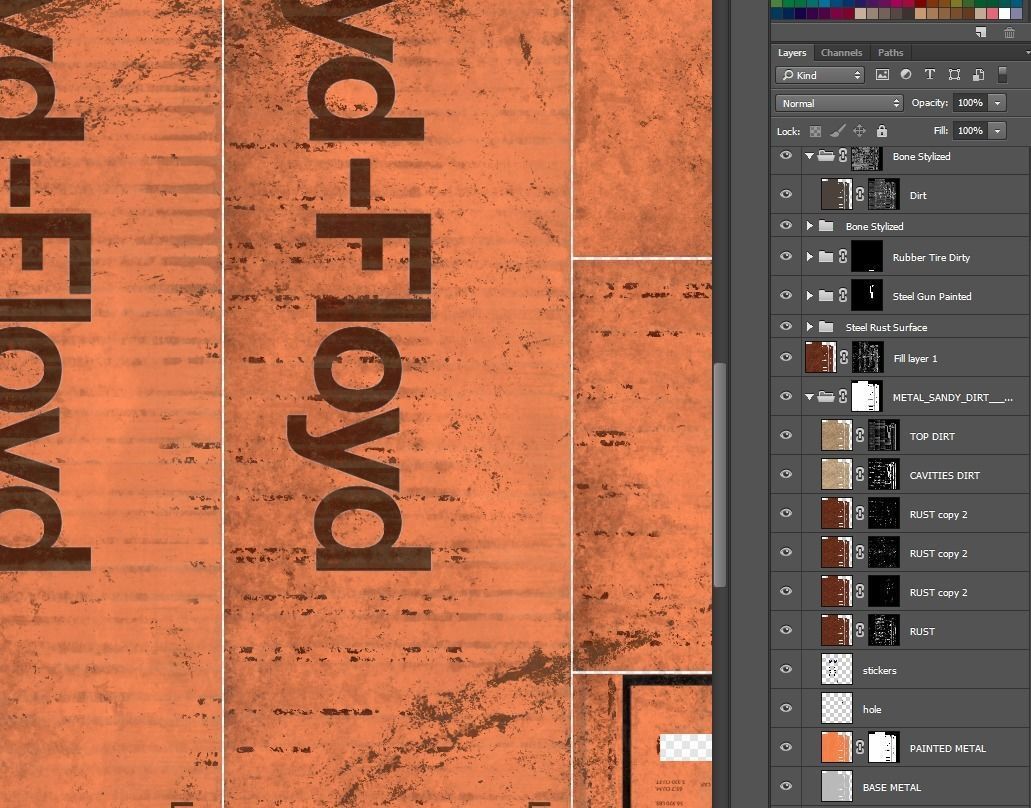Expand the Steel Gun Painted group
This screenshot has height=808, width=1031.
pyautogui.click(x=809, y=296)
